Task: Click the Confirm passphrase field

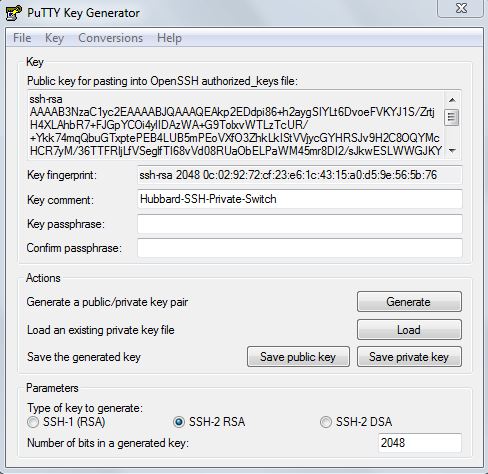Action: 300,248
